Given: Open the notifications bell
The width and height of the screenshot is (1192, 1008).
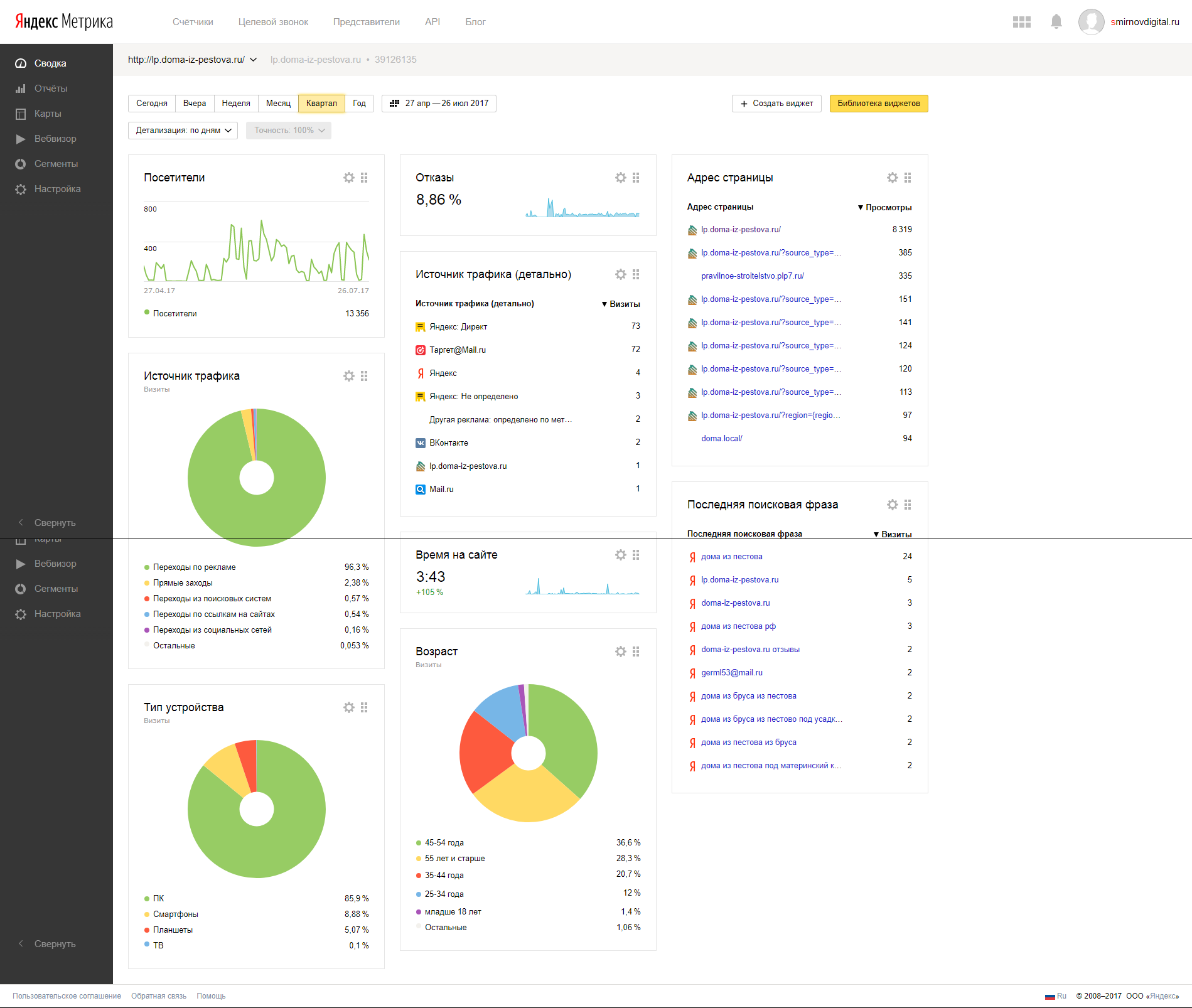Looking at the screenshot, I should coord(1056,22).
